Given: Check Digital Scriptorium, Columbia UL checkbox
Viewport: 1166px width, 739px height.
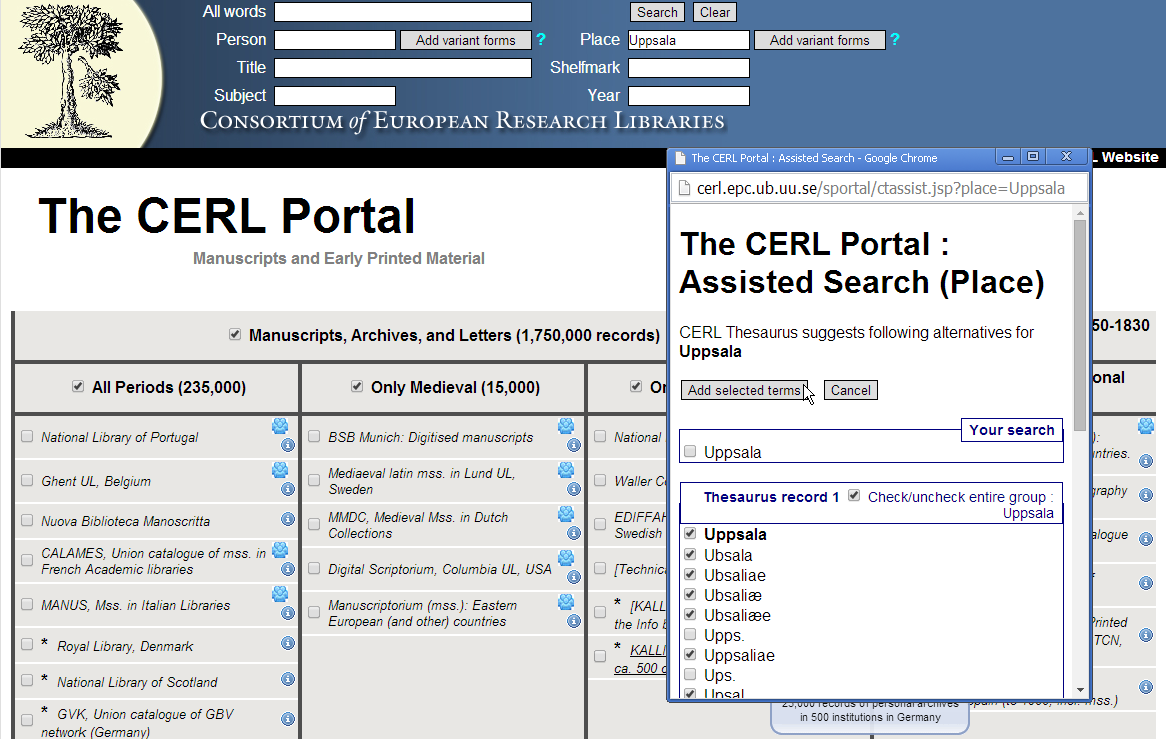Looking at the screenshot, I should coord(314,569).
